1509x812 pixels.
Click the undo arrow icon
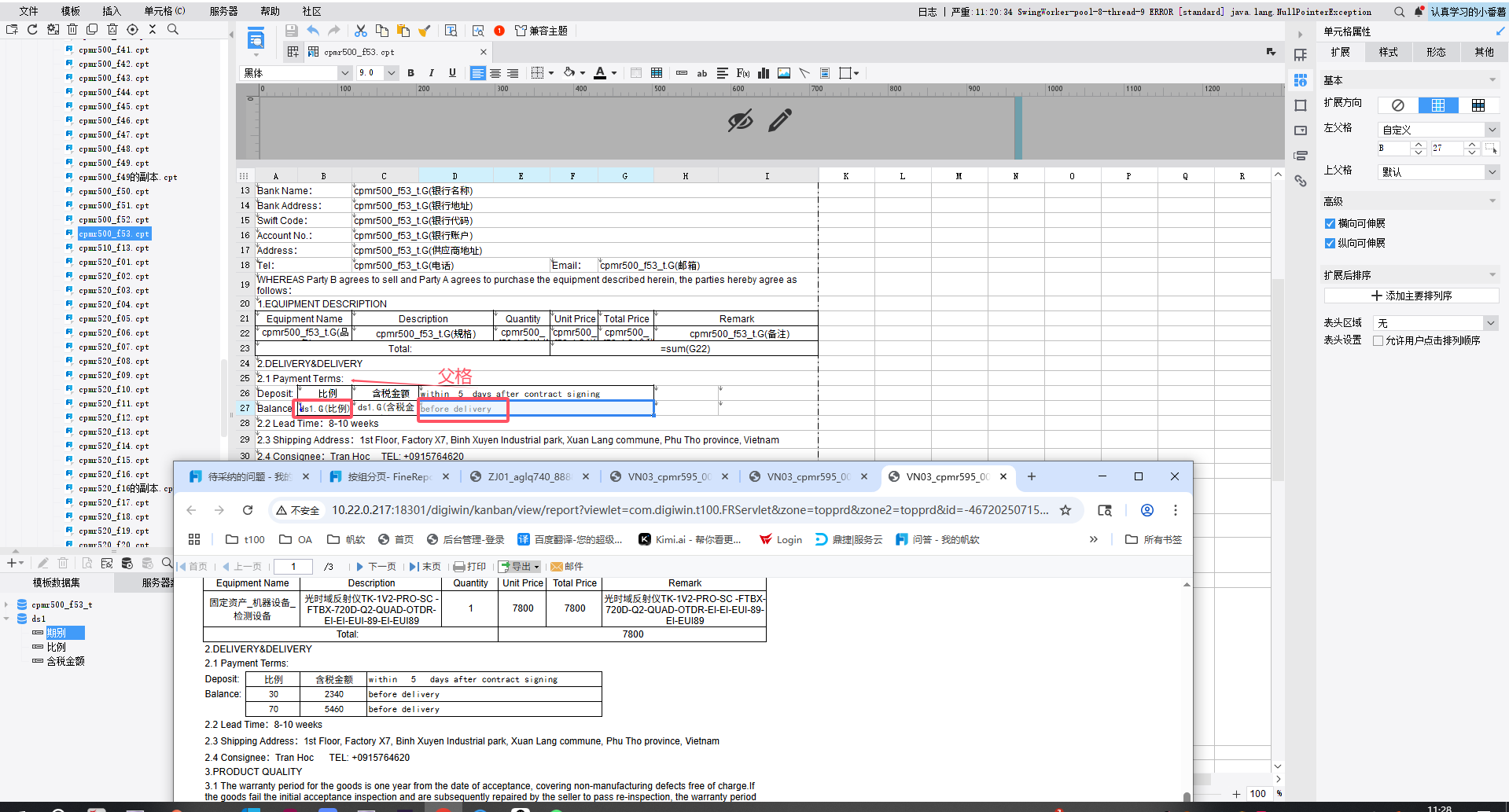[x=313, y=31]
